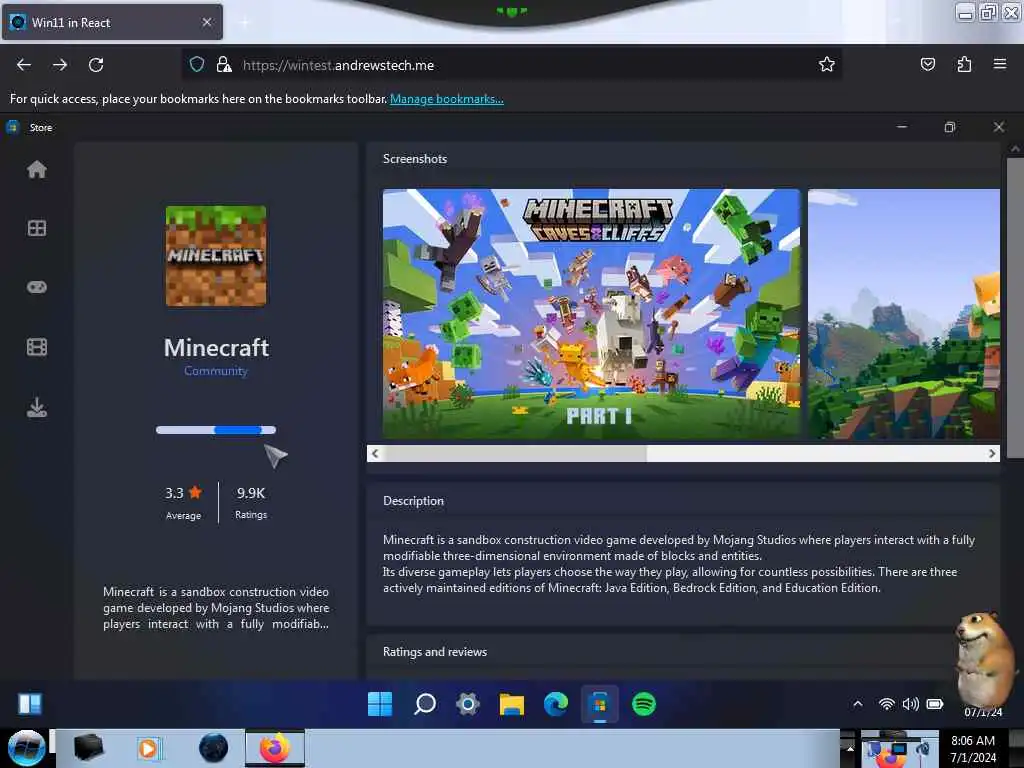
Task: Open the Minecraft landscape screenshot
Action: click(x=904, y=313)
